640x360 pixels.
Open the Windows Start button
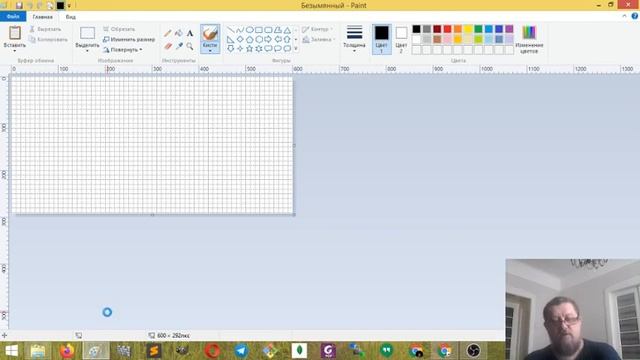pyautogui.click(x=11, y=351)
